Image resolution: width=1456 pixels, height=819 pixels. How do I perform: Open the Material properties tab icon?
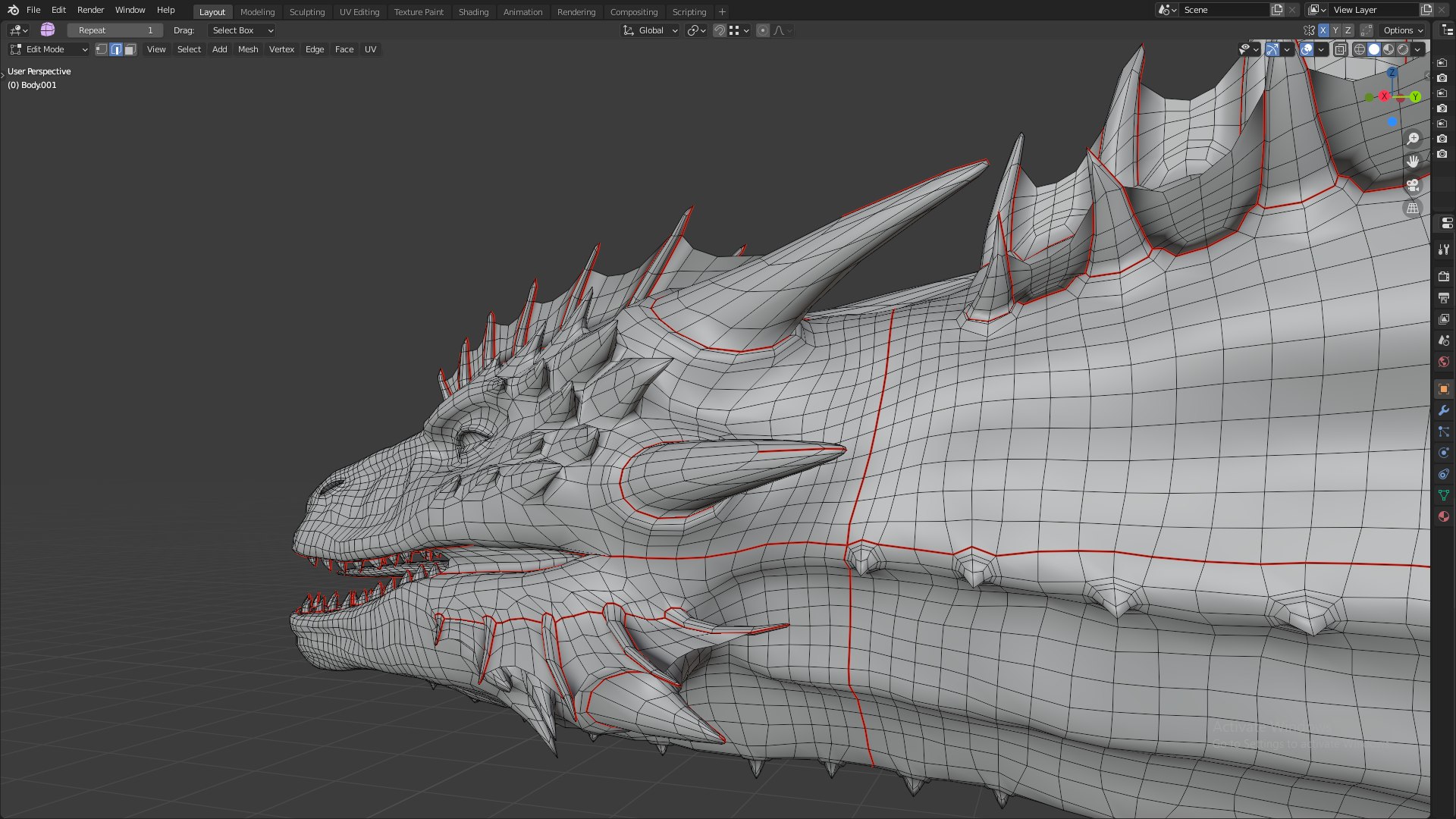[x=1444, y=516]
